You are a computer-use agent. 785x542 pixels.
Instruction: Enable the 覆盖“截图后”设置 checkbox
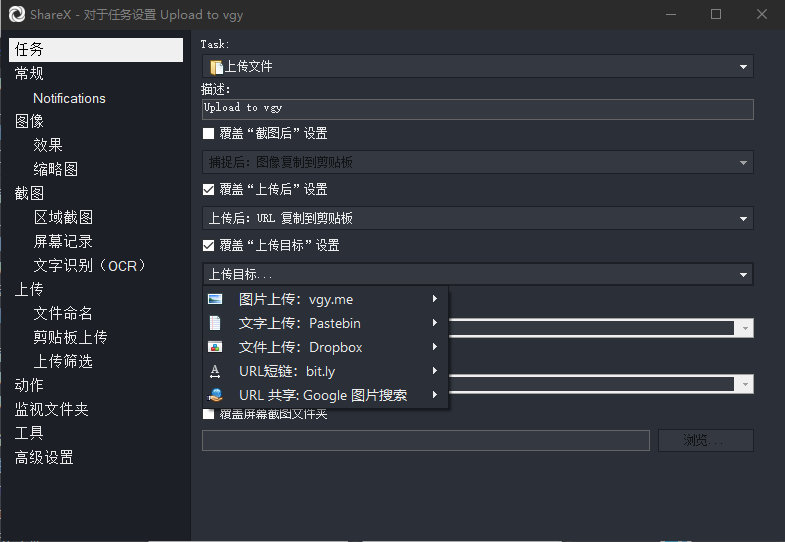pyautogui.click(x=209, y=133)
